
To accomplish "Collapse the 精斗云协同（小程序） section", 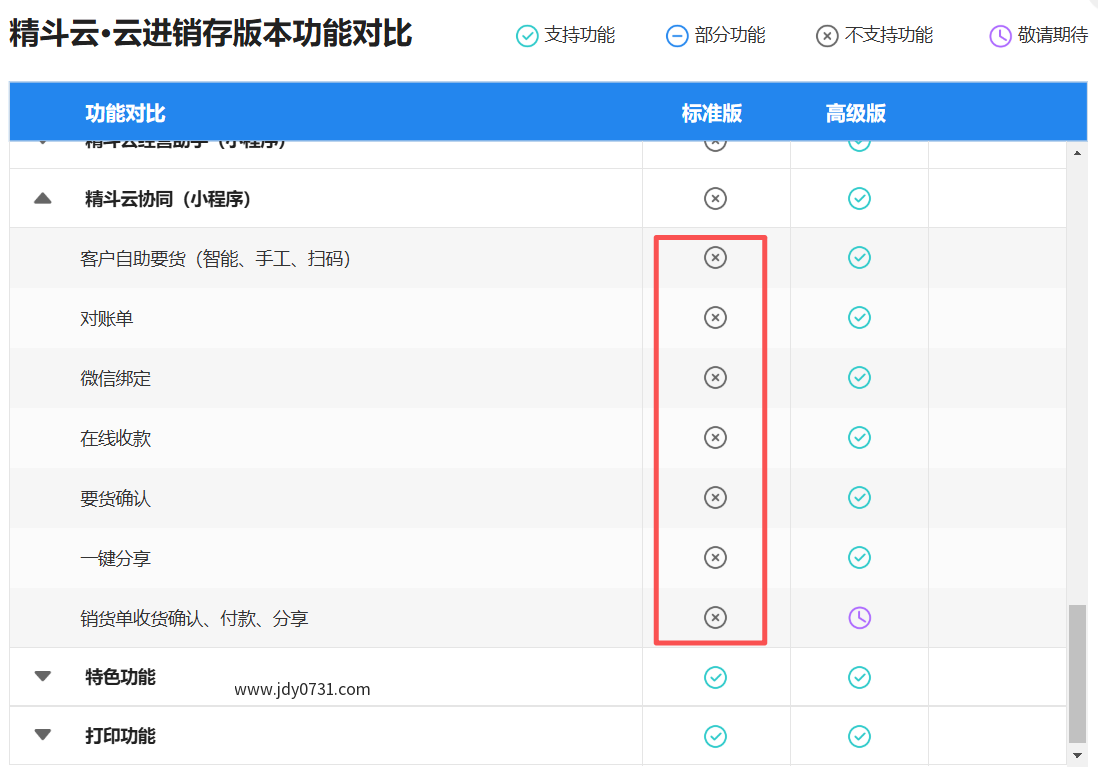I will click(x=42, y=199).
